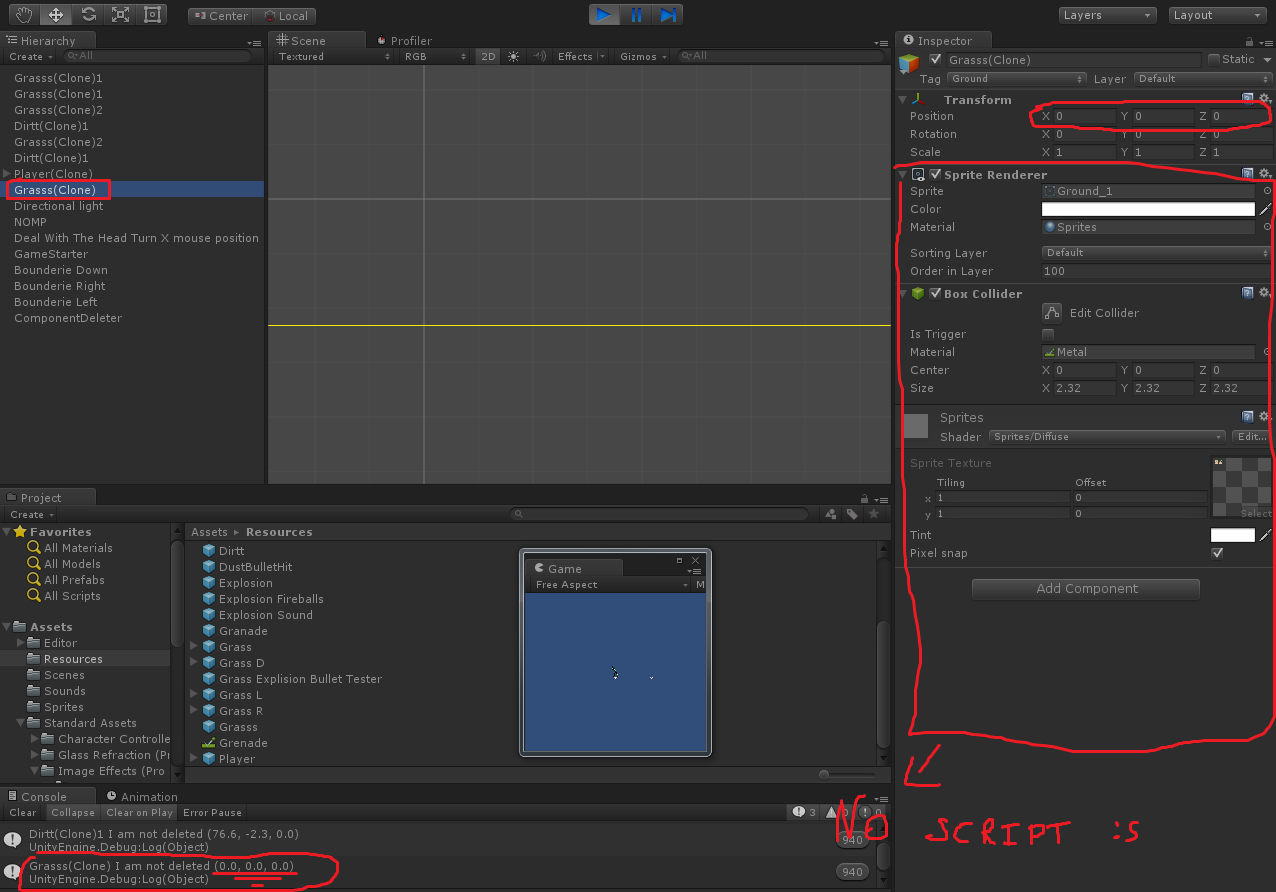Search Project by type icon
Viewport: 1276px width, 892px height.
830,514
